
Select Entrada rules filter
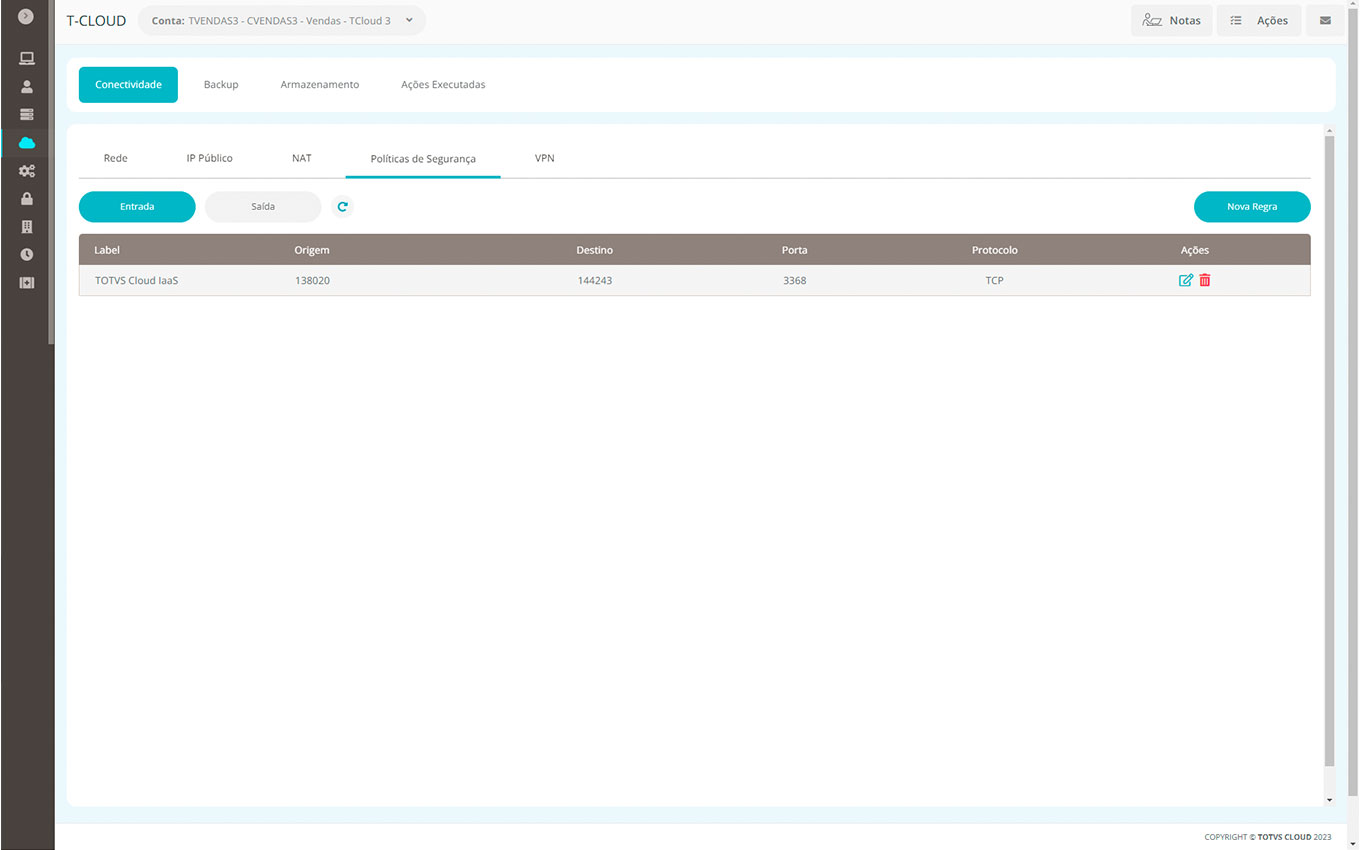pos(137,207)
